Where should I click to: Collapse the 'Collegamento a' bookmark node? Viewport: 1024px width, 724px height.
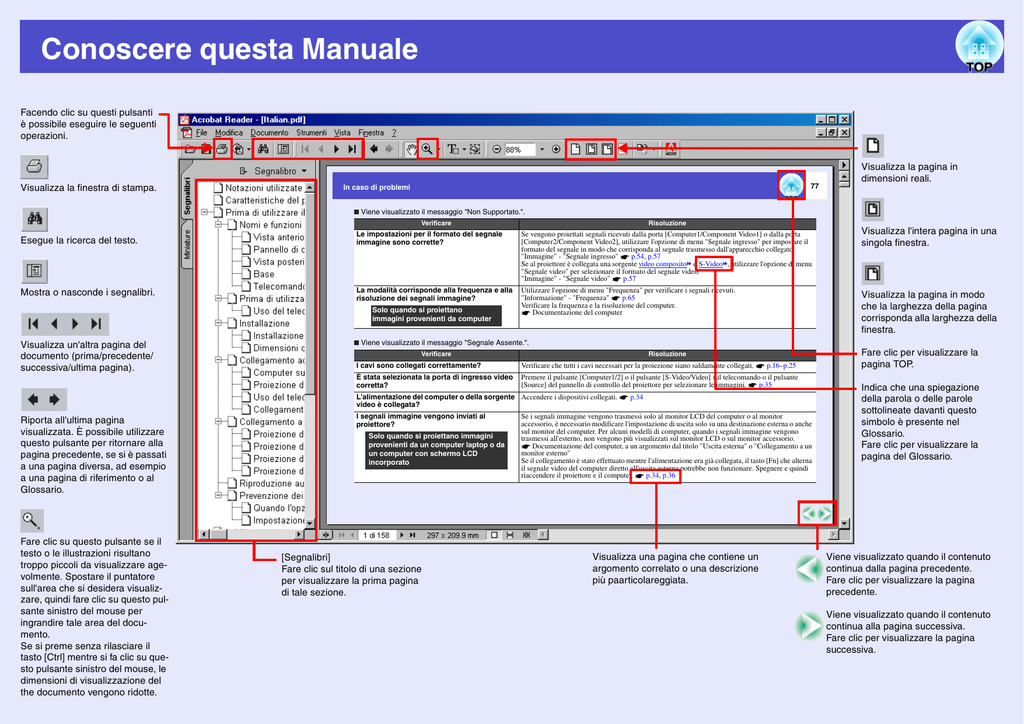click(x=218, y=422)
